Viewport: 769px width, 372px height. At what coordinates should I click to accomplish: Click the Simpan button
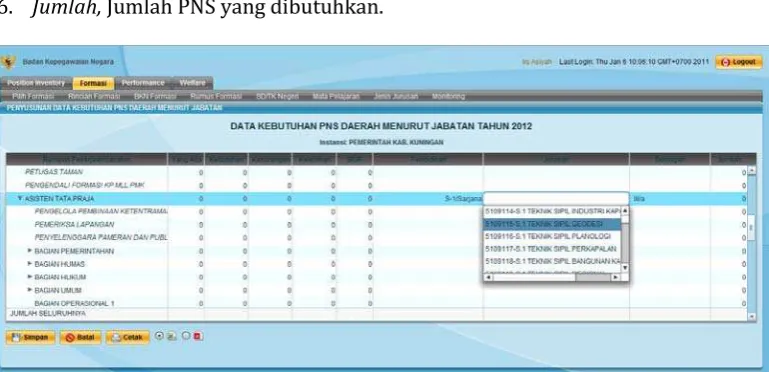point(30,337)
